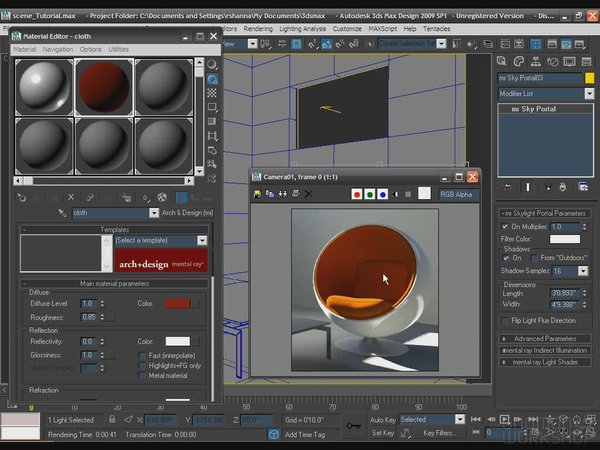This screenshot has width=600, height=450.
Task: Open the Utilities command panel icon
Action: point(586,61)
